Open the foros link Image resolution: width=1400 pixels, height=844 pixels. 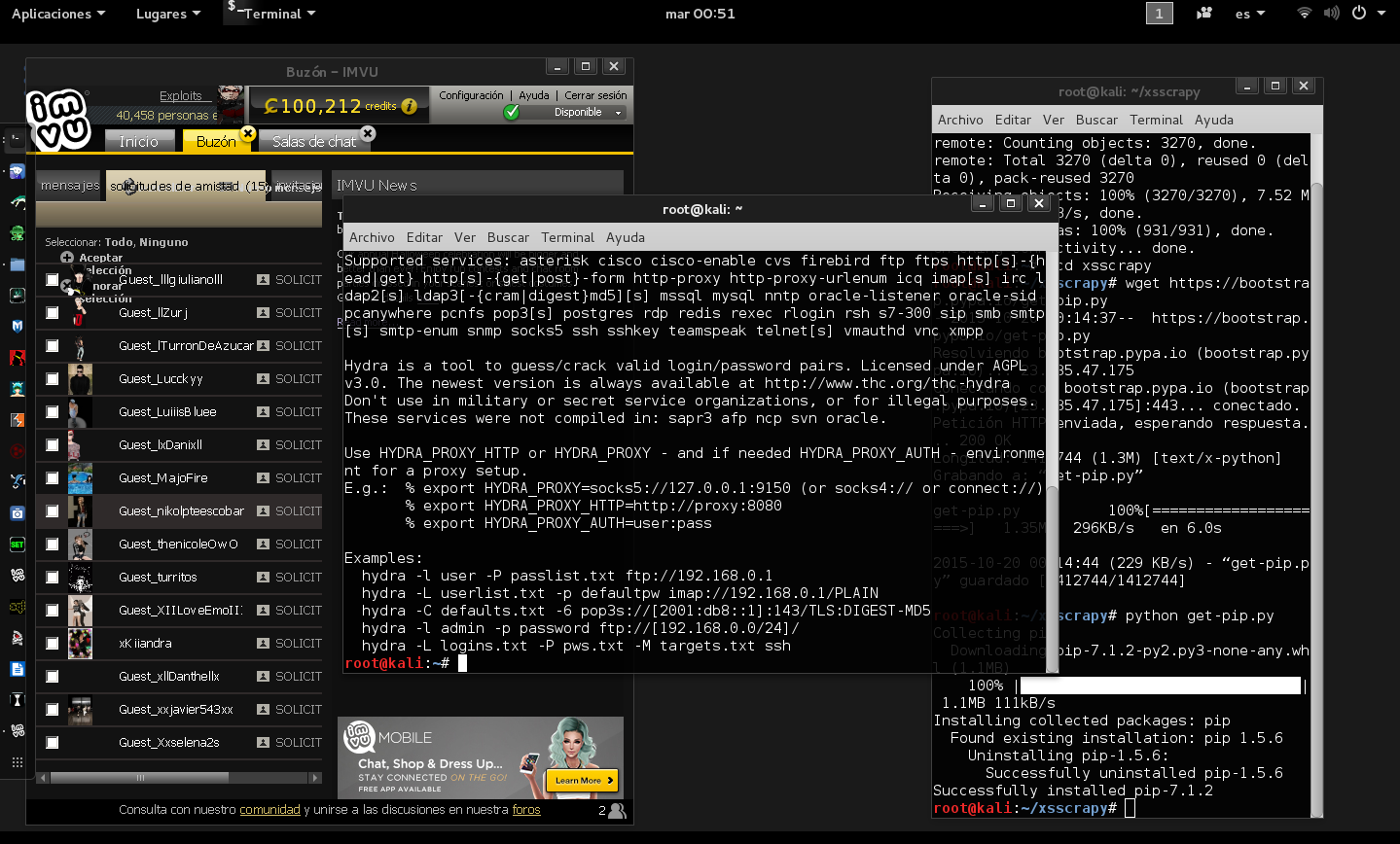click(x=526, y=810)
